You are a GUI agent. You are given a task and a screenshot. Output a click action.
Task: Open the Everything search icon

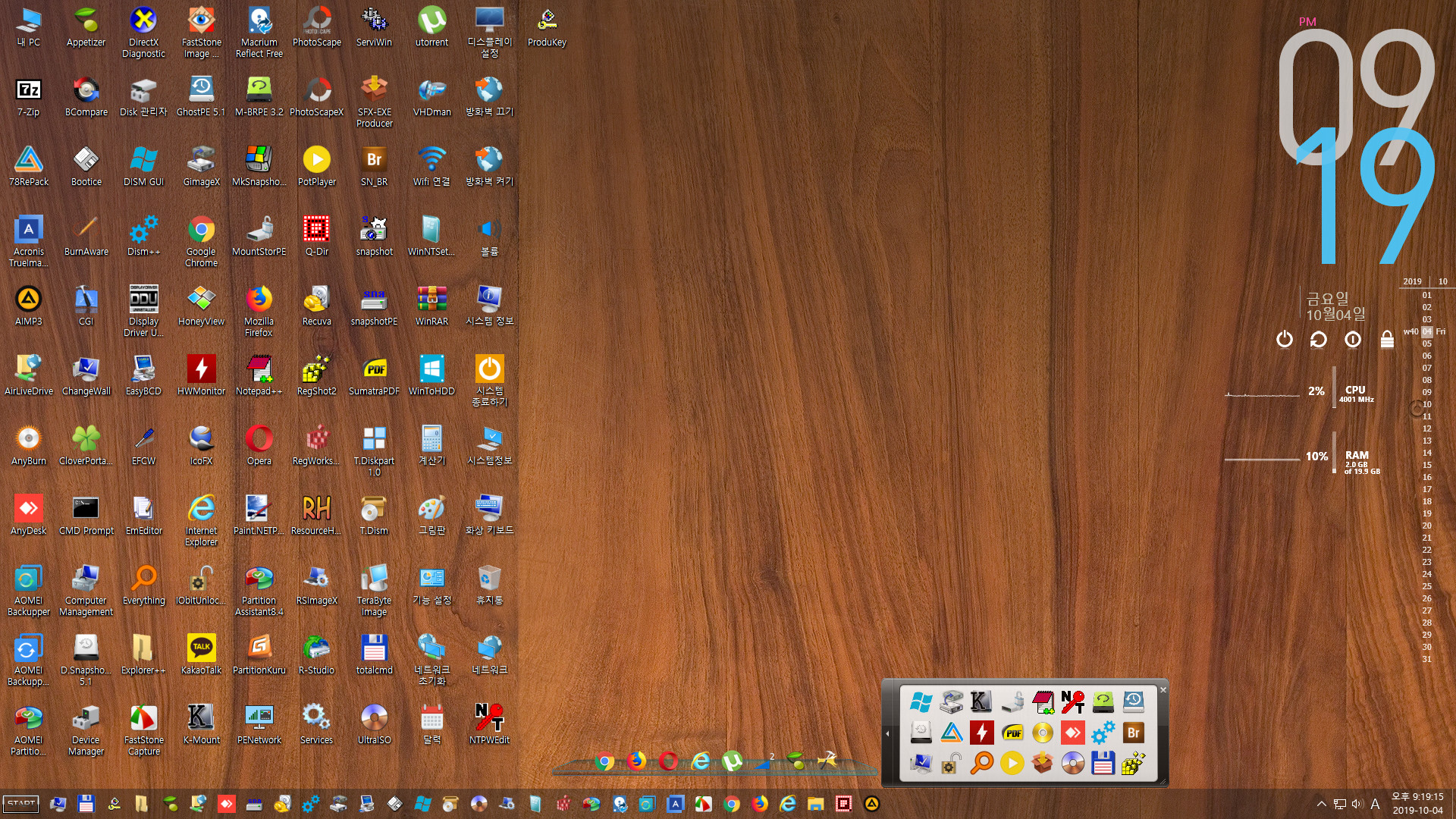coord(143,585)
